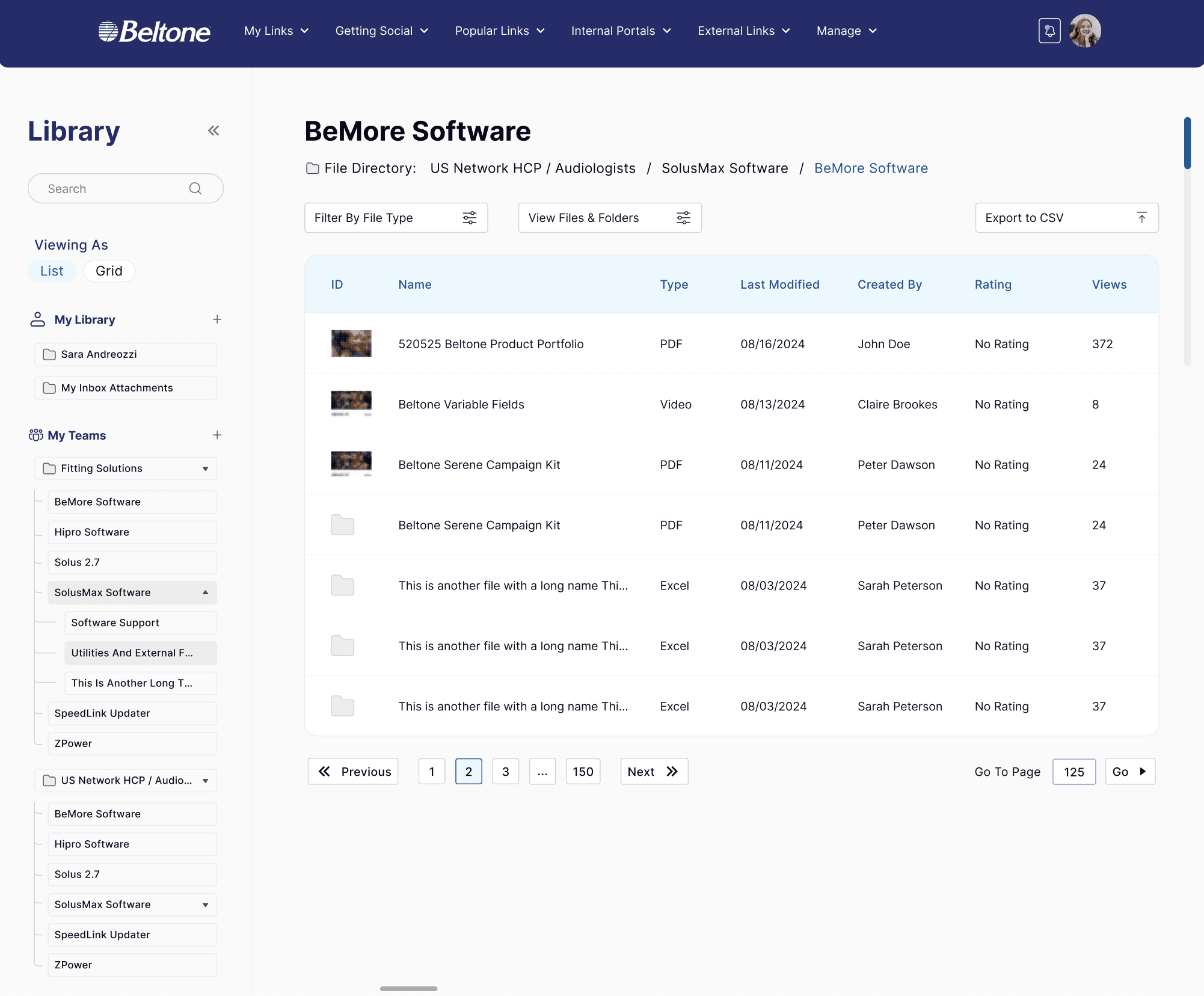The height and width of the screenshot is (996, 1204).
Task: Focus the Library search field
Action: [126, 189]
